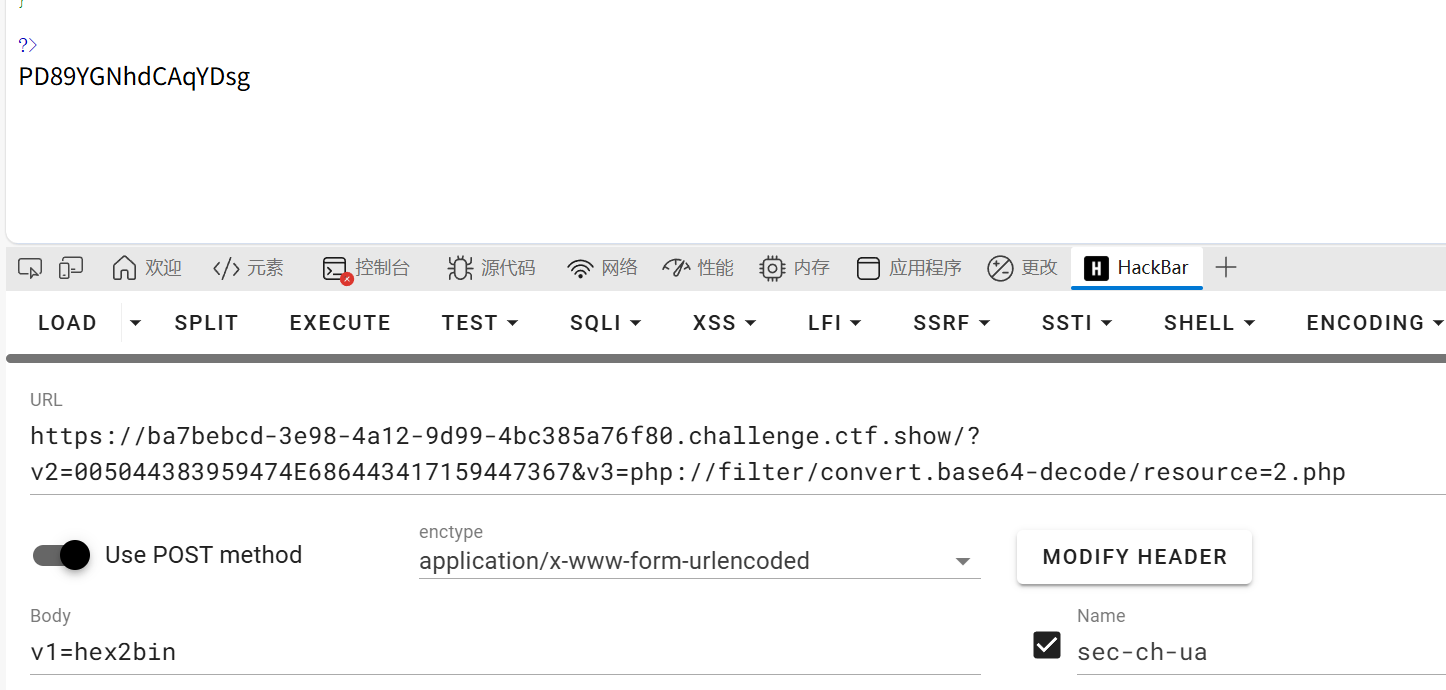Click the Body input field
The height and width of the screenshot is (690, 1446).
tap(500, 653)
